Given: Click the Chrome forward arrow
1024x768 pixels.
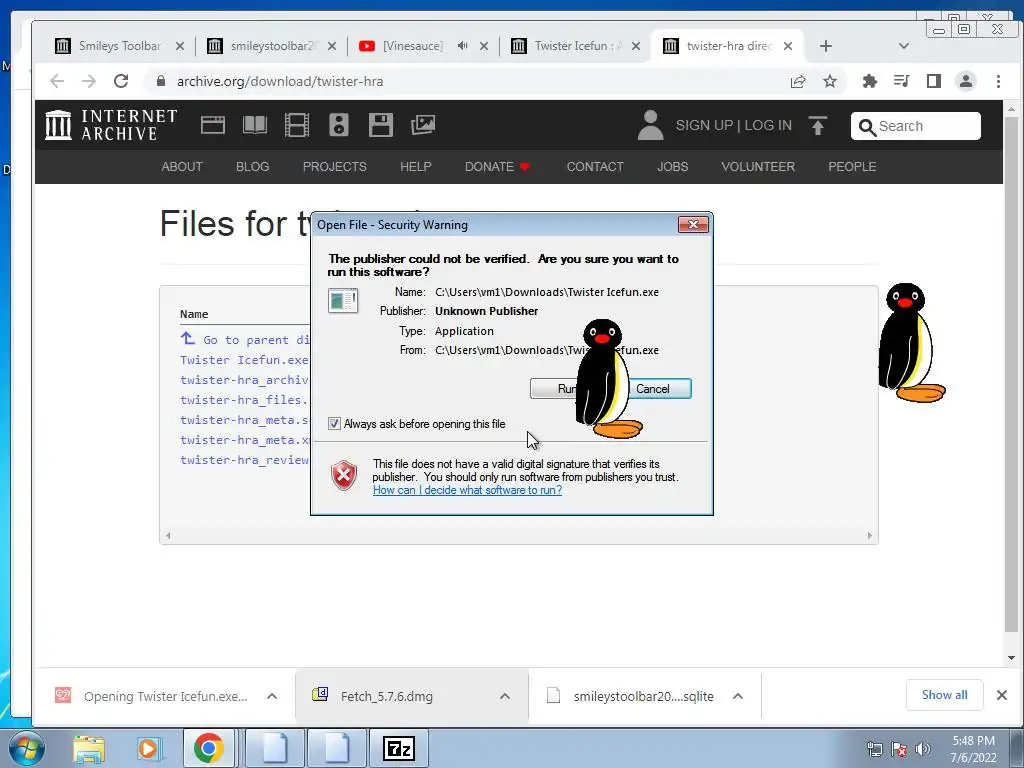Looking at the screenshot, I should click(x=89, y=81).
